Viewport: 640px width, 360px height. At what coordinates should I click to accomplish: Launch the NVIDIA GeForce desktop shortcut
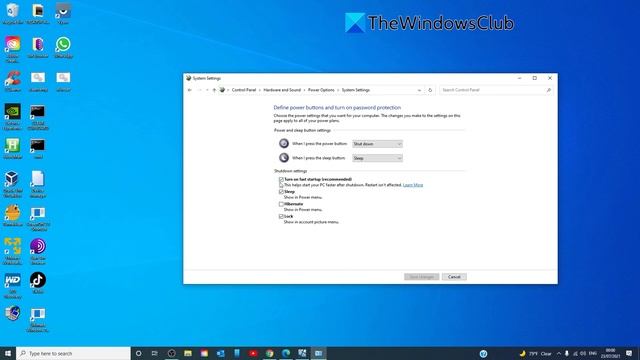(x=13, y=117)
